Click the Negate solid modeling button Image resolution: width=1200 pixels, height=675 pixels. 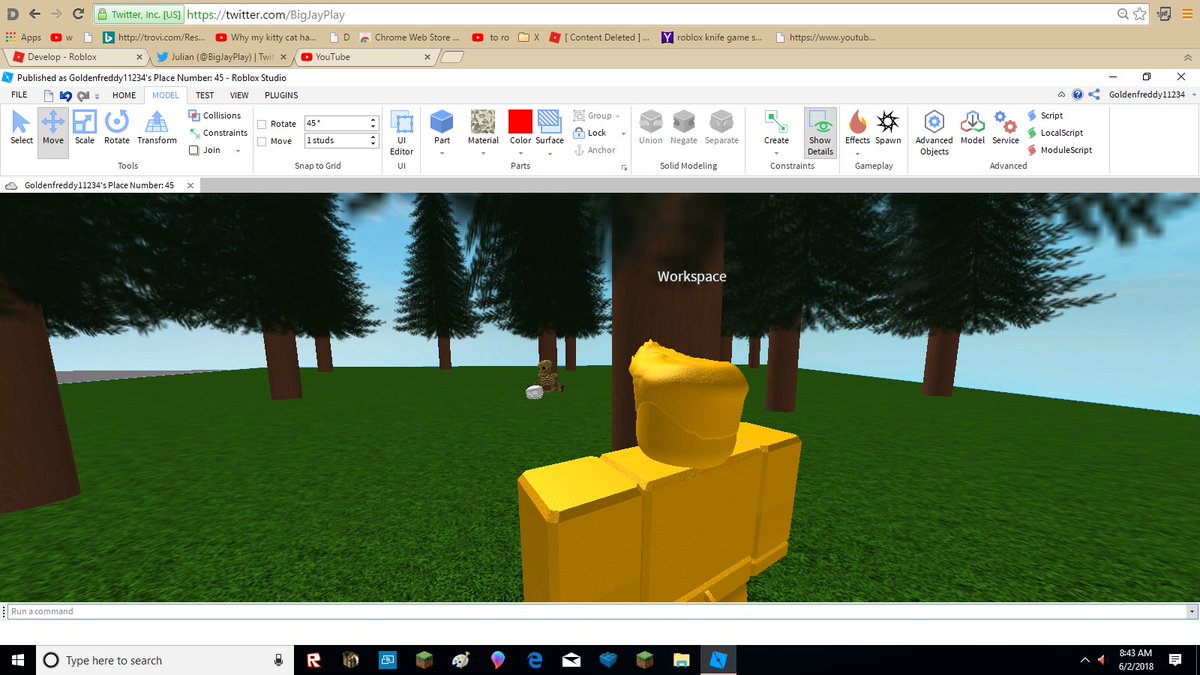[684, 128]
